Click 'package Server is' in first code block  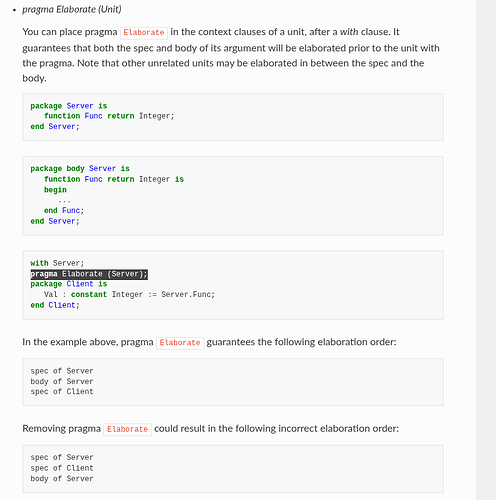coord(69,106)
